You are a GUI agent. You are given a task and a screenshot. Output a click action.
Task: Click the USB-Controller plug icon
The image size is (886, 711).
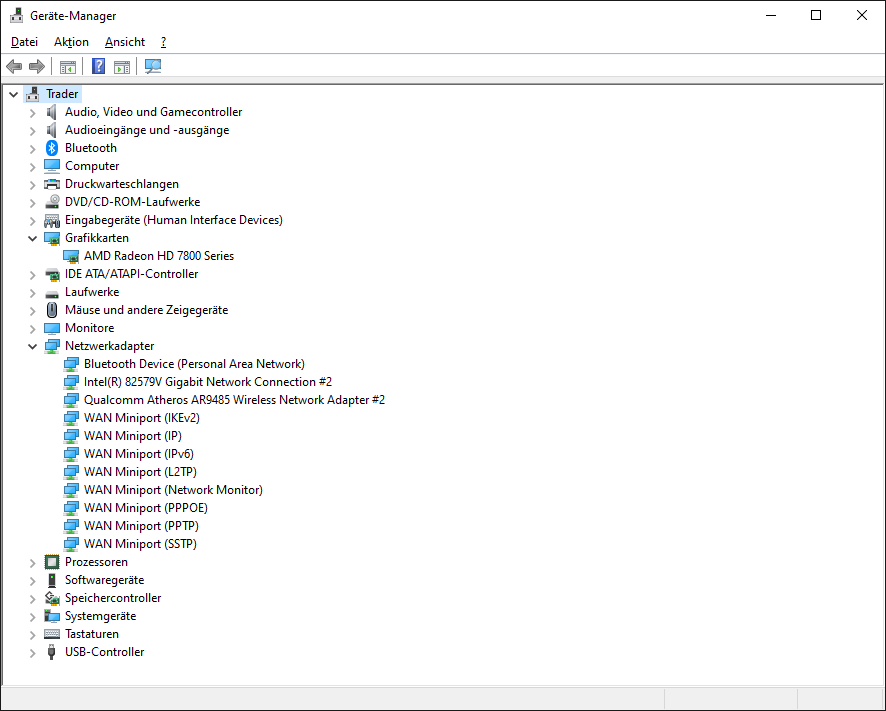click(52, 652)
